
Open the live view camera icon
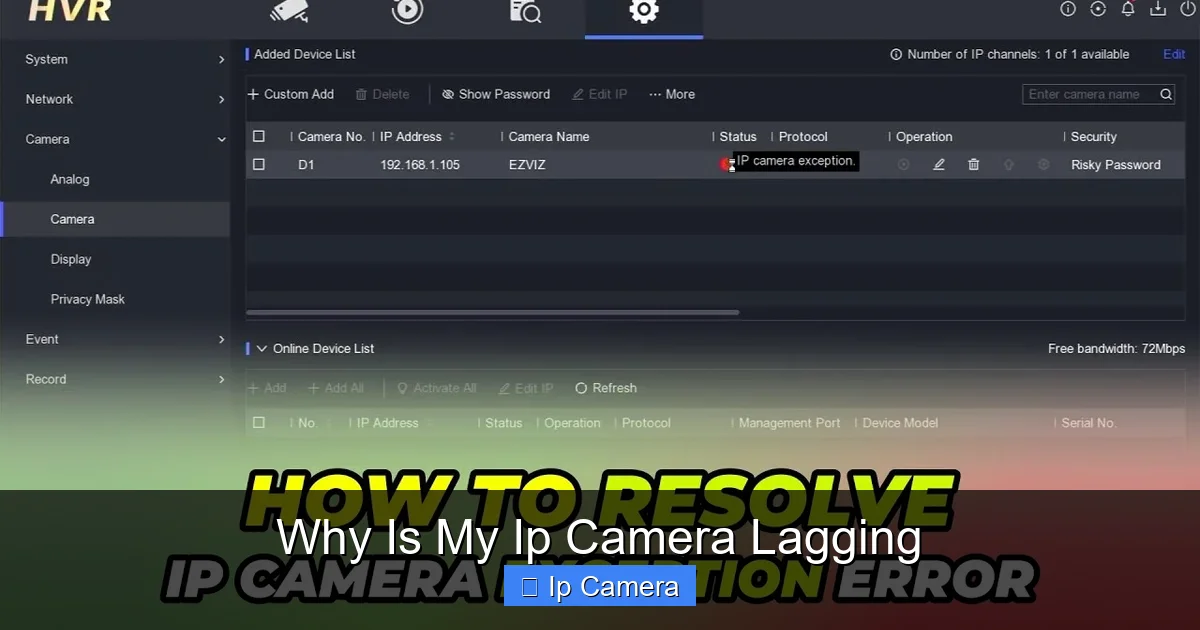(x=289, y=11)
